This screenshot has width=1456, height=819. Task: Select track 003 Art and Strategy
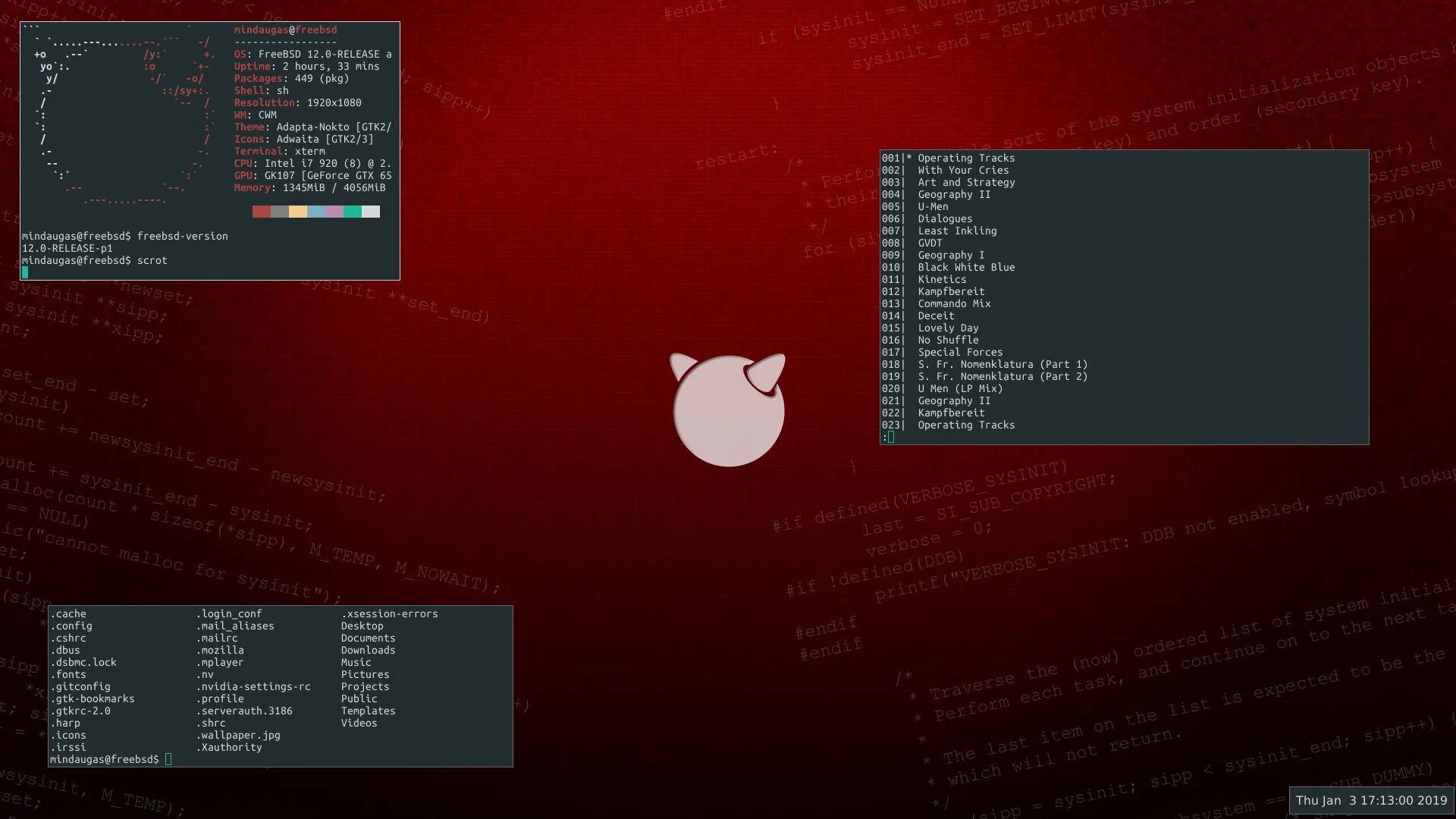click(x=948, y=183)
